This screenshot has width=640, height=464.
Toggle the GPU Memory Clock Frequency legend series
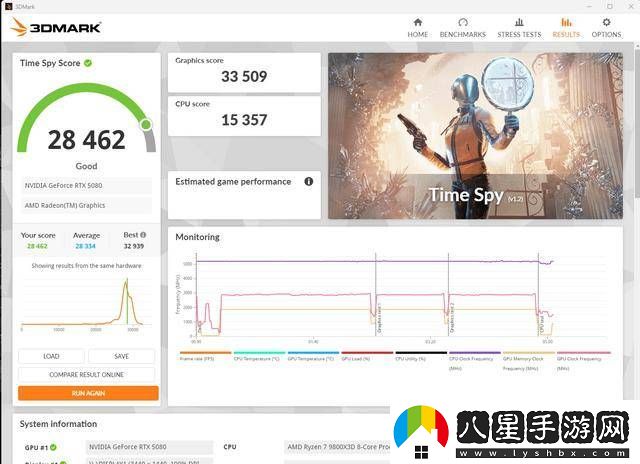tap(529, 360)
